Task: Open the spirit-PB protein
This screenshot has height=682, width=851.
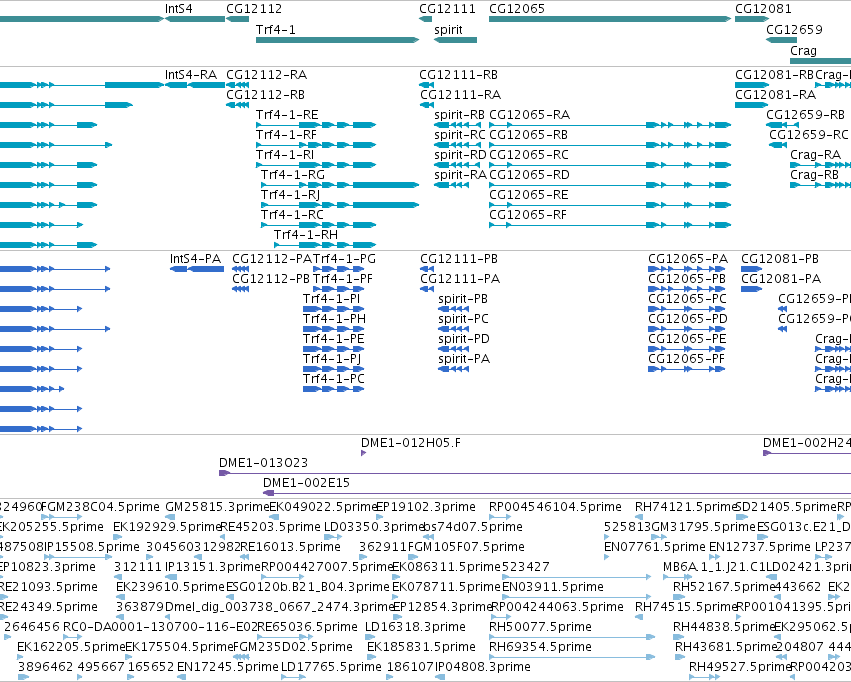Action: pos(454,309)
